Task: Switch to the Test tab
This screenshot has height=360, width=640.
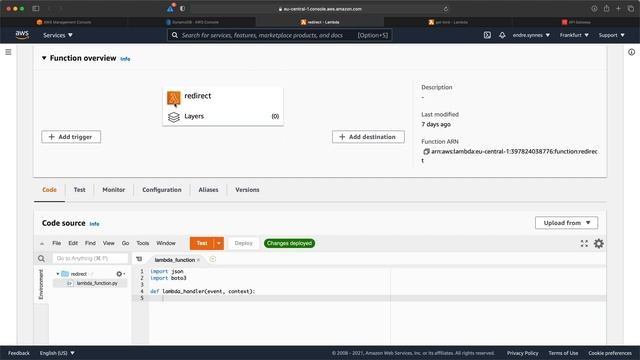Action: (79, 190)
